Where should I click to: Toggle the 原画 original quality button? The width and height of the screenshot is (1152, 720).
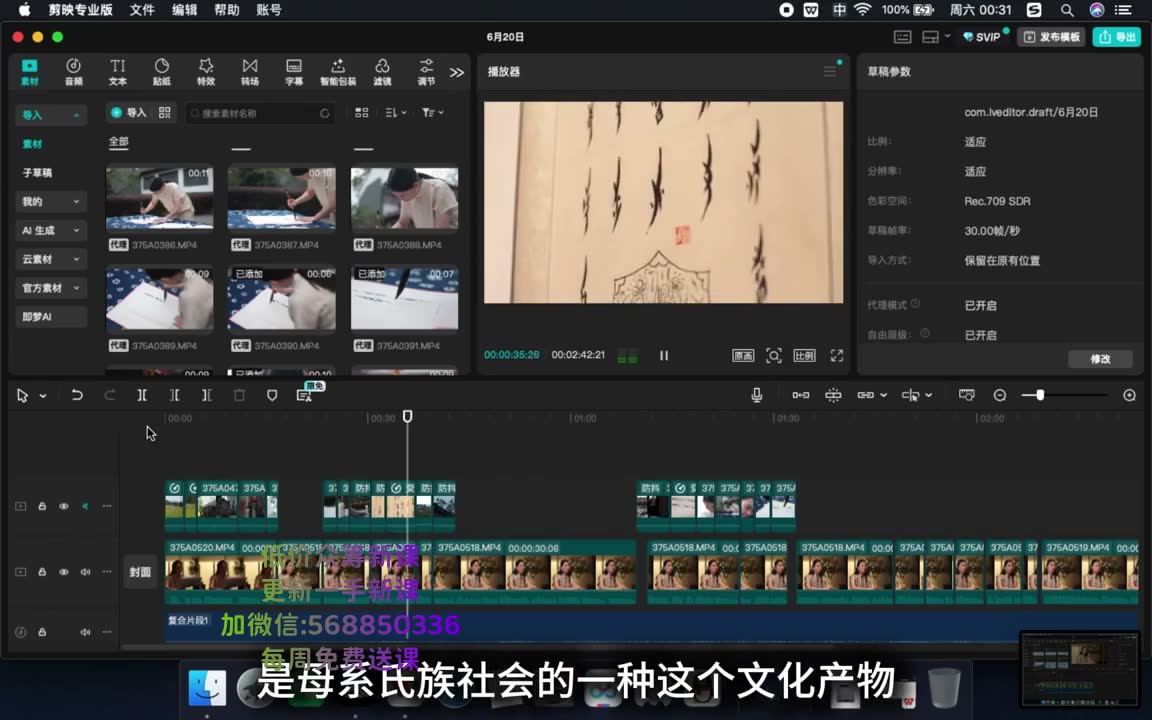coord(743,356)
